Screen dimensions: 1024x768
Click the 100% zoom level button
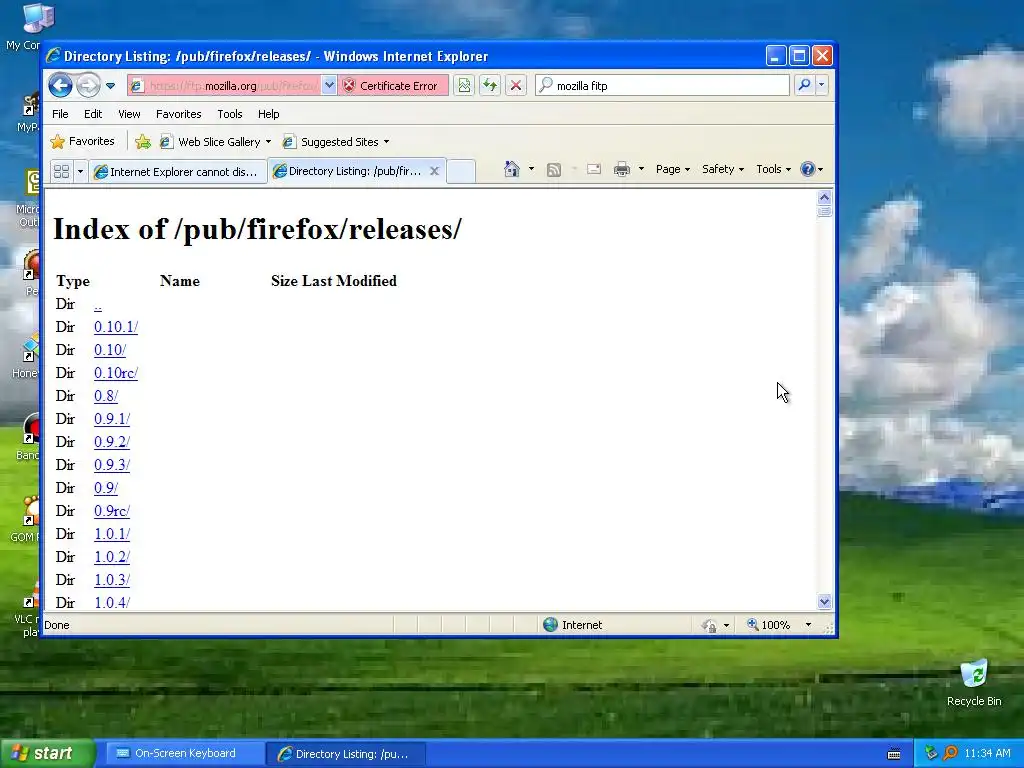point(769,625)
